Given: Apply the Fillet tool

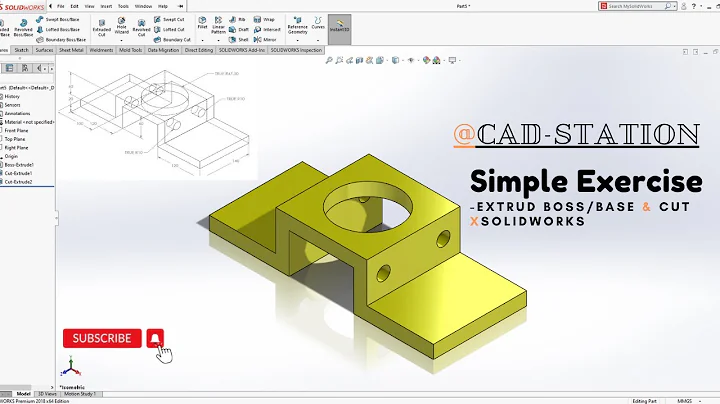Looking at the screenshot, I should coord(202,23).
